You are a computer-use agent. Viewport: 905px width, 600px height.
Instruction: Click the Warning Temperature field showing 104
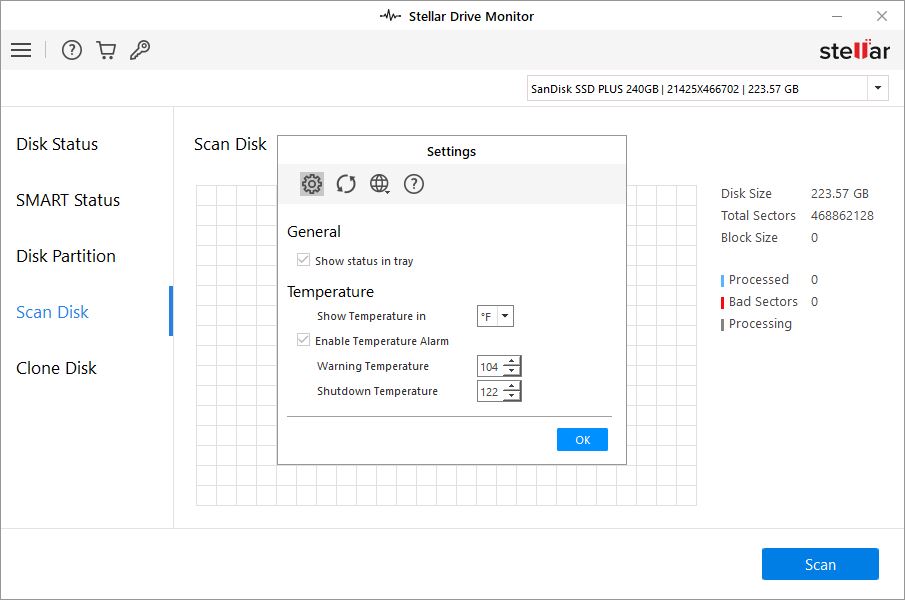pyautogui.click(x=490, y=366)
